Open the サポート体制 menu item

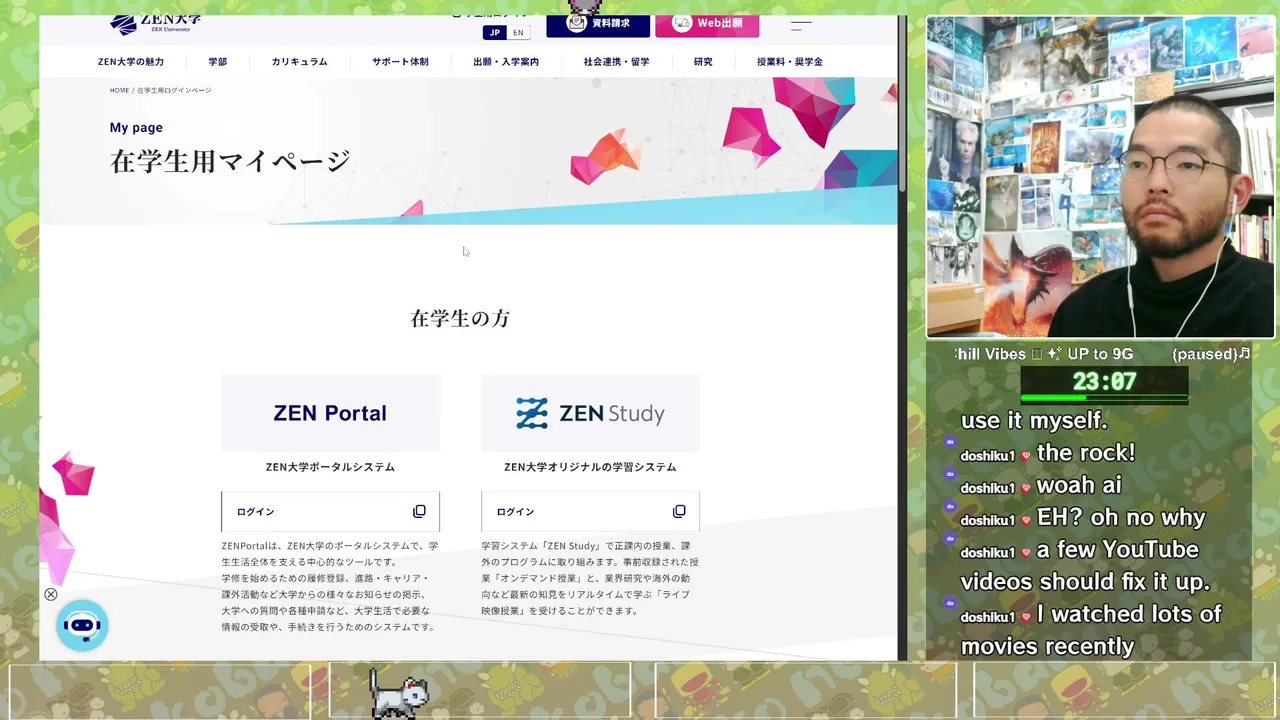(400, 62)
